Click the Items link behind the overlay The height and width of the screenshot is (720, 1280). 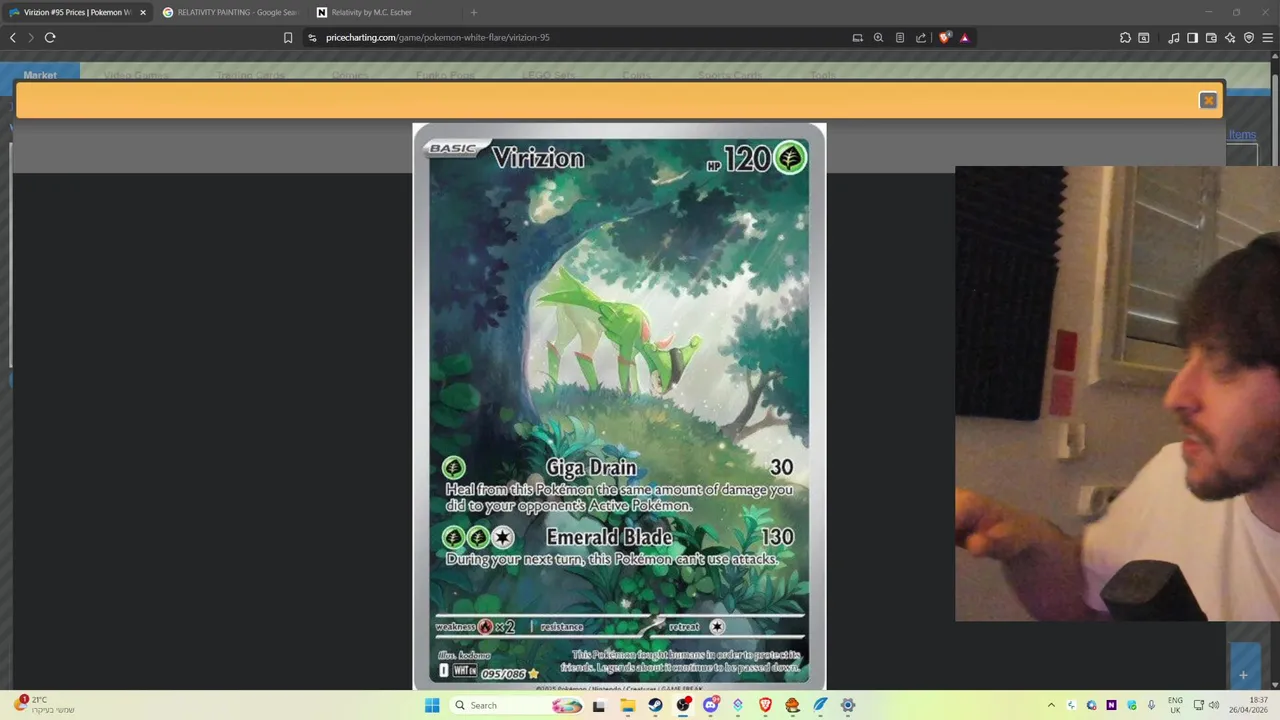pyautogui.click(x=1242, y=135)
